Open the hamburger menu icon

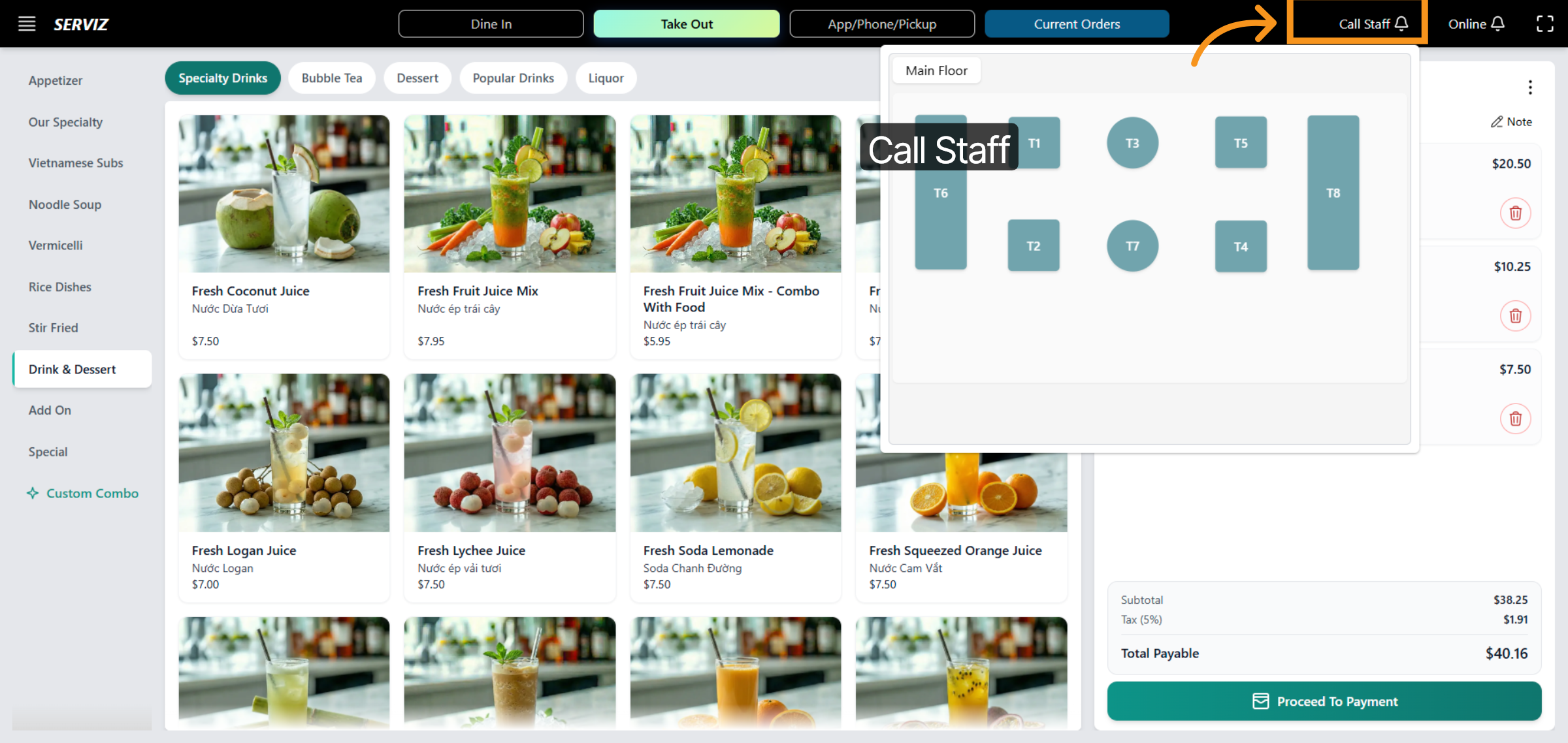click(x=27, y=24)
